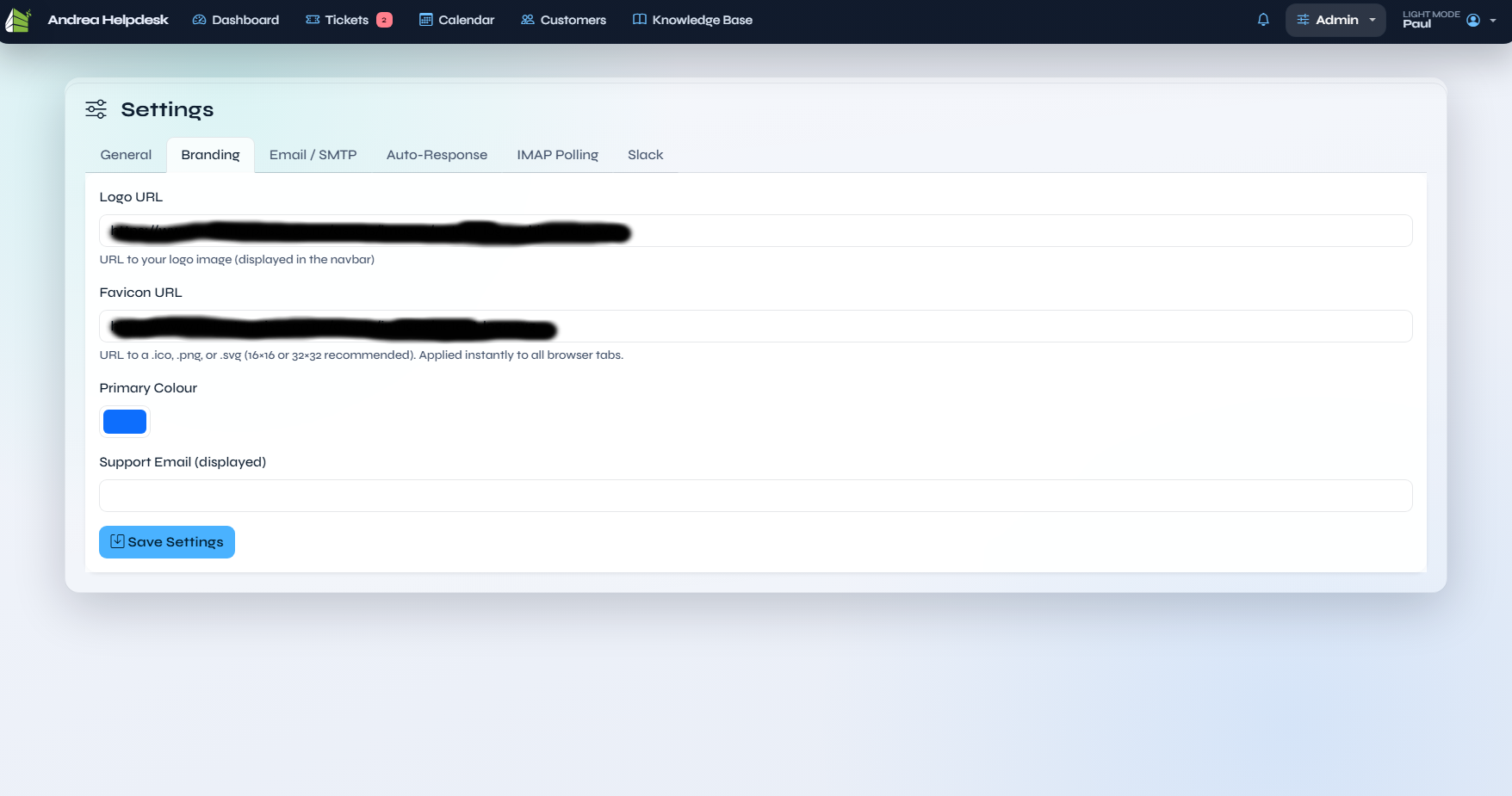Select the Knowledge Base book icon
The height and width of the screenshot is (796, 1512).
[639, 19]
